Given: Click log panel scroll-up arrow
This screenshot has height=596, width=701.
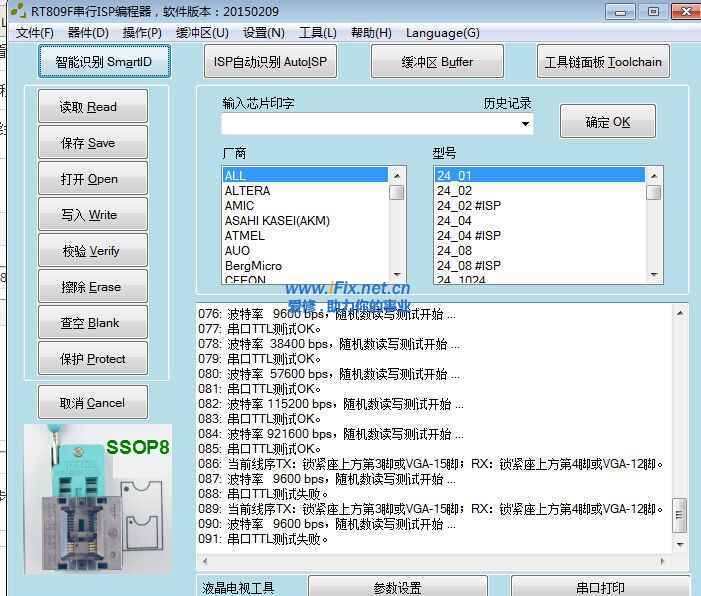Looking at the screenshot, I should pyautogui.click(x=680, y=313).
